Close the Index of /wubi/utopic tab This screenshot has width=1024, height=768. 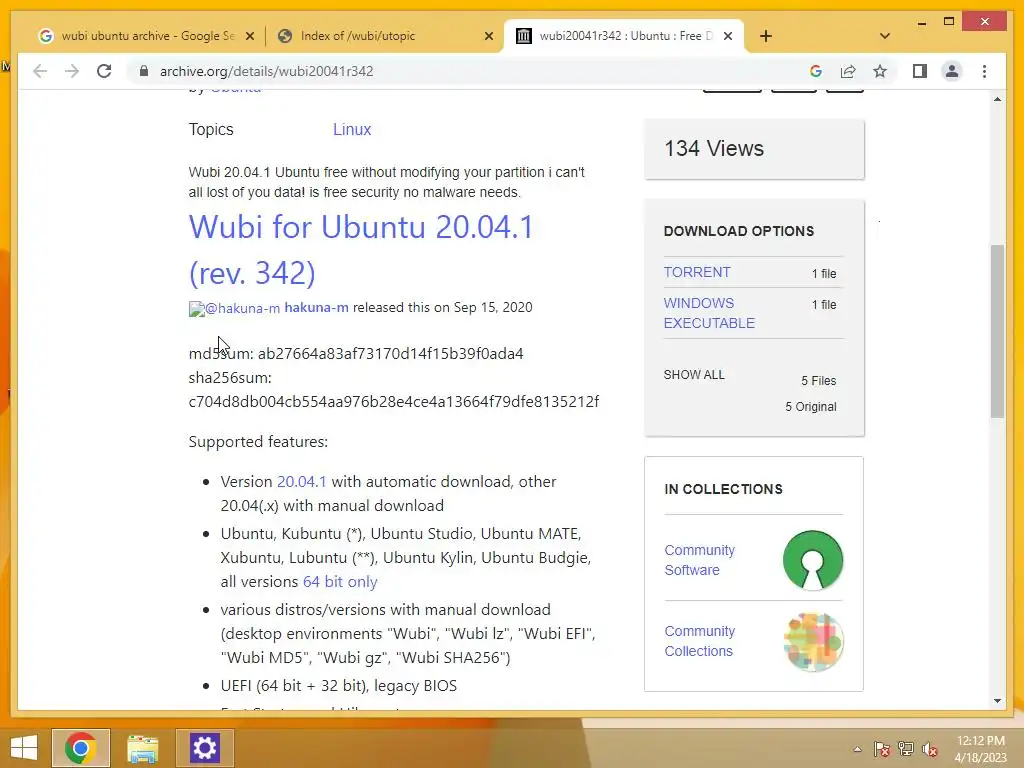click(x=488, y=36)
